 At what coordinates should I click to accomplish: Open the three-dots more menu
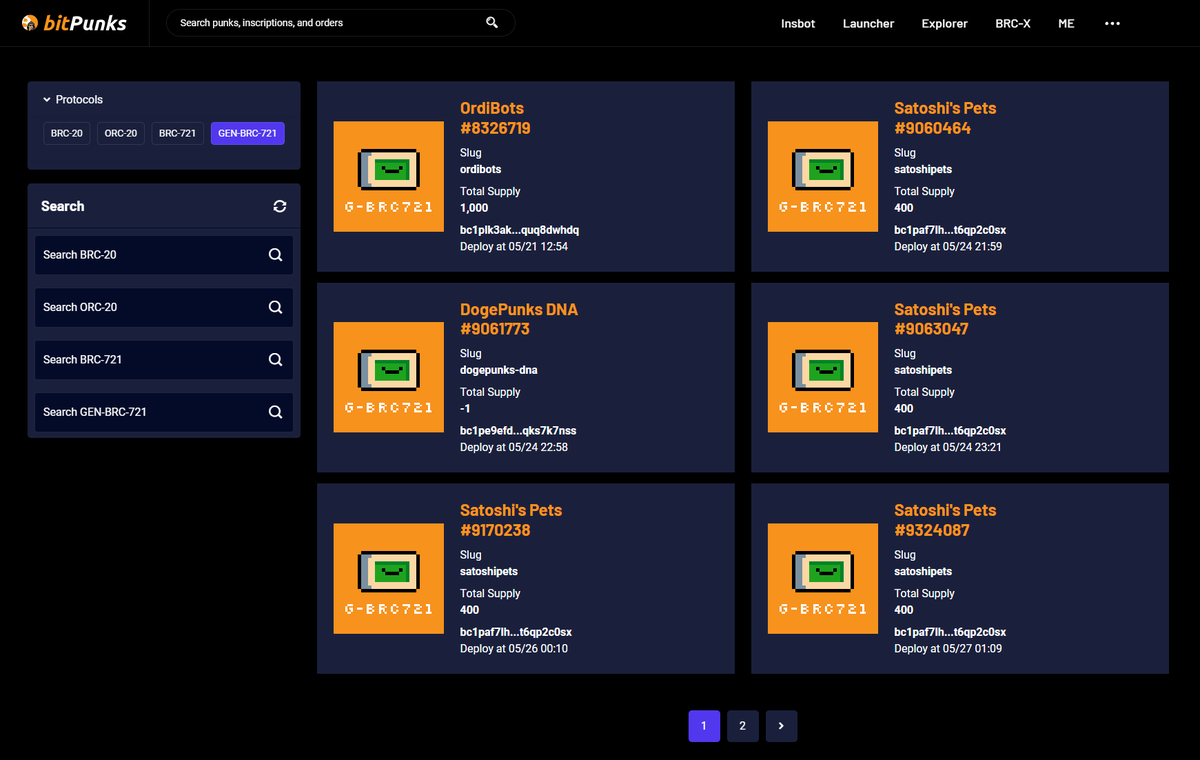tap(1112, 23)
